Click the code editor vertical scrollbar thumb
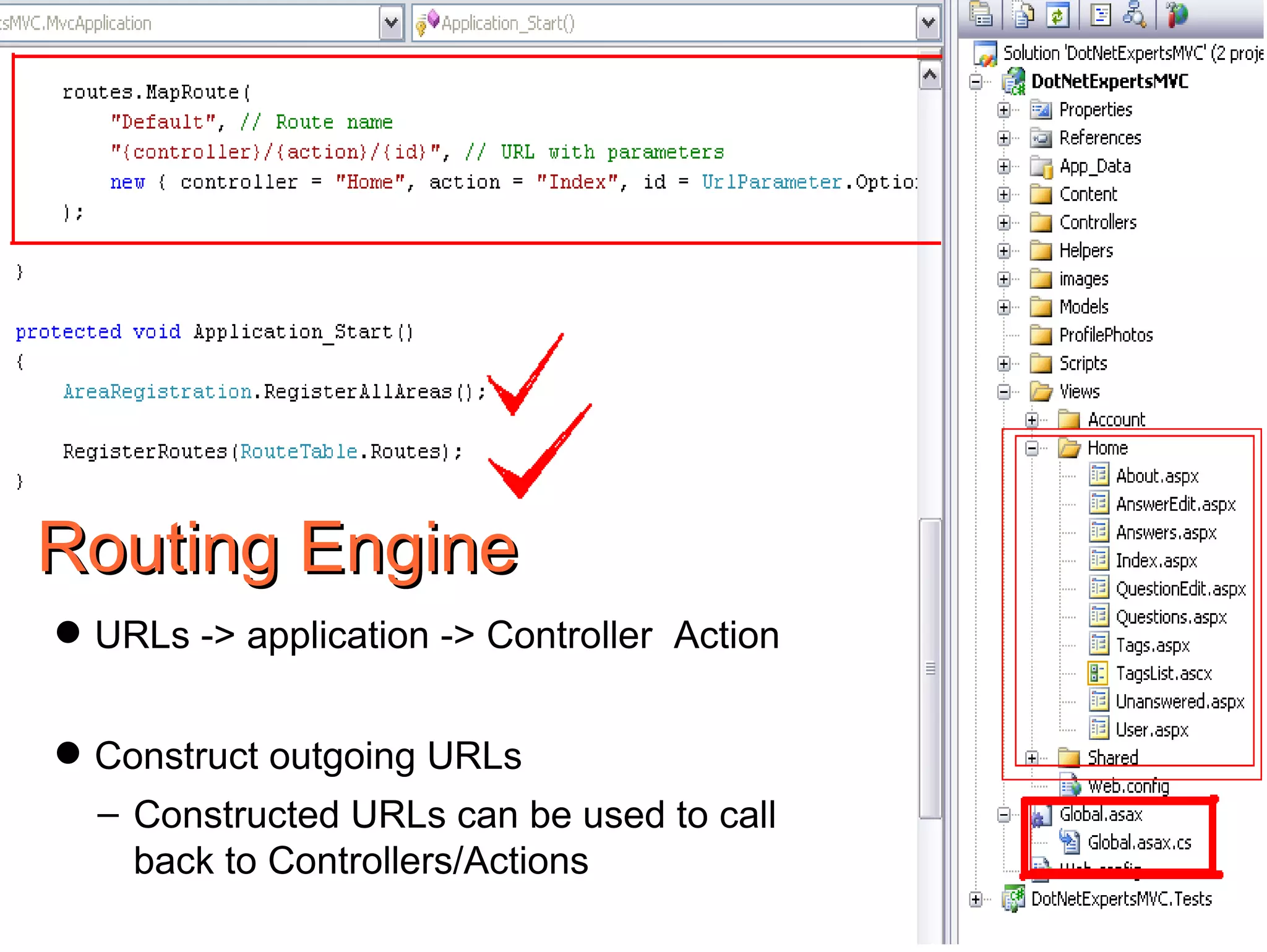The height and width of the screenshot is (952, 1267). (x=929, y=668)
